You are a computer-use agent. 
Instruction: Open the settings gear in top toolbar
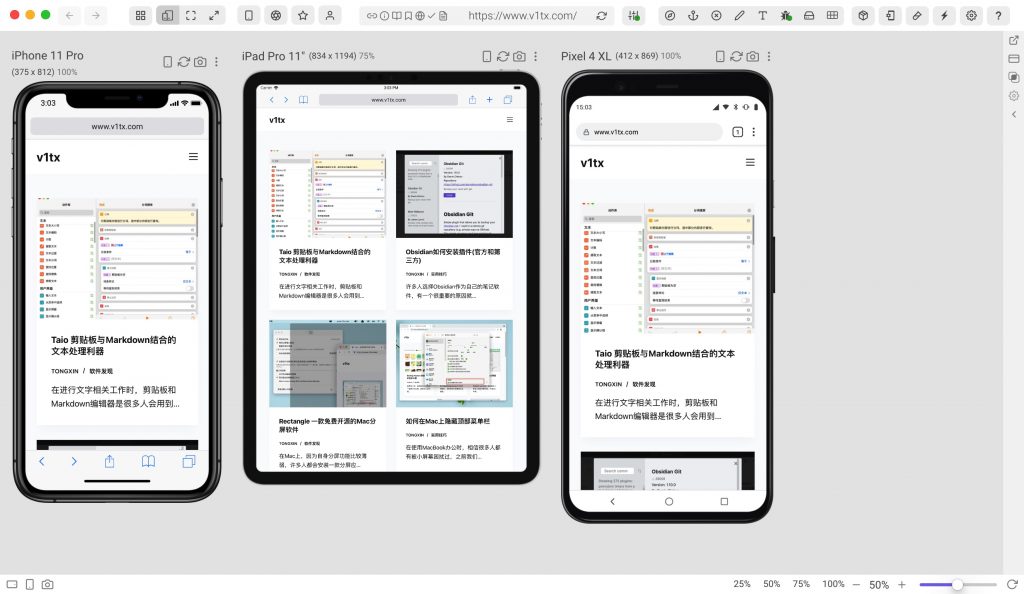pos(971,16)
